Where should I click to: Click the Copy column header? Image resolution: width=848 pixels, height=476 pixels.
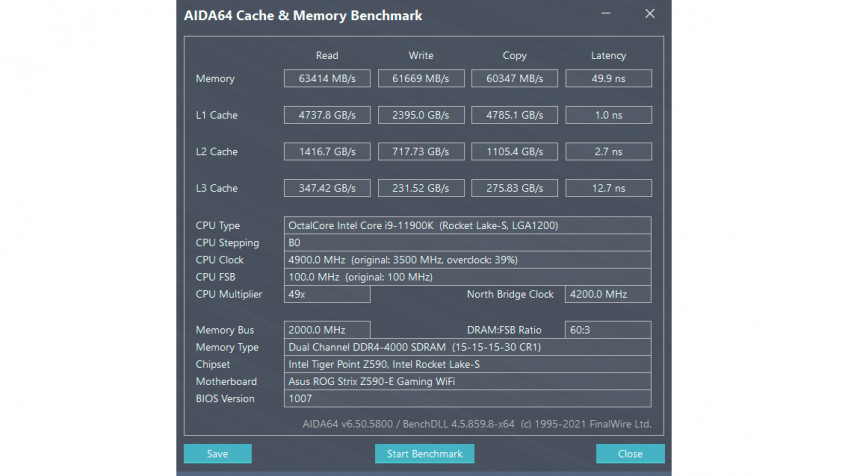pos(514,55)
